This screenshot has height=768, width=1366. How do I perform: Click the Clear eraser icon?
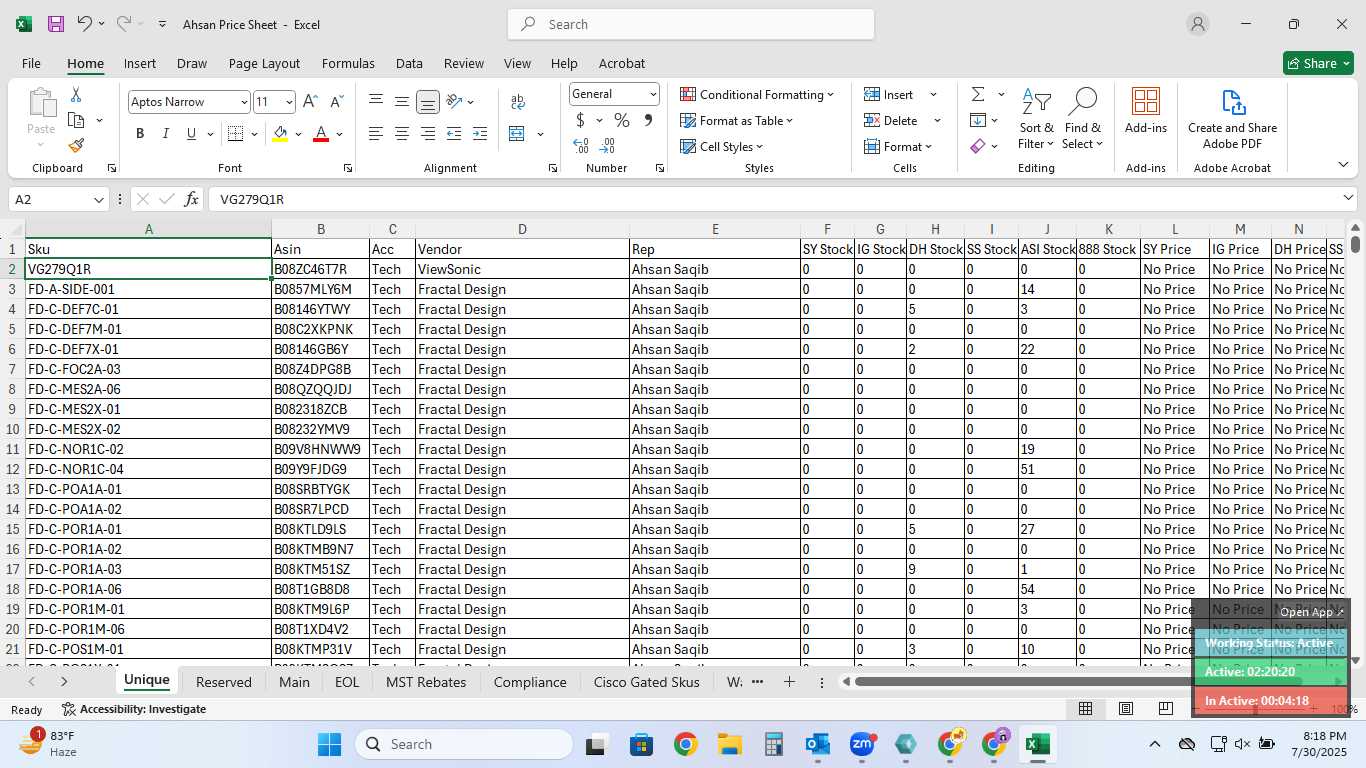click(x=978, y=146)
